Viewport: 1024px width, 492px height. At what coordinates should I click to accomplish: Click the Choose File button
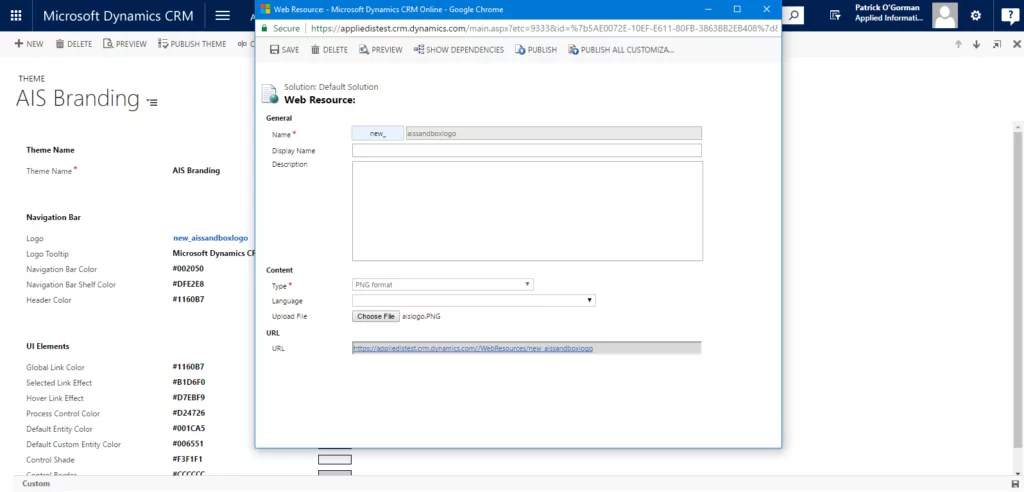pos(376,316)
